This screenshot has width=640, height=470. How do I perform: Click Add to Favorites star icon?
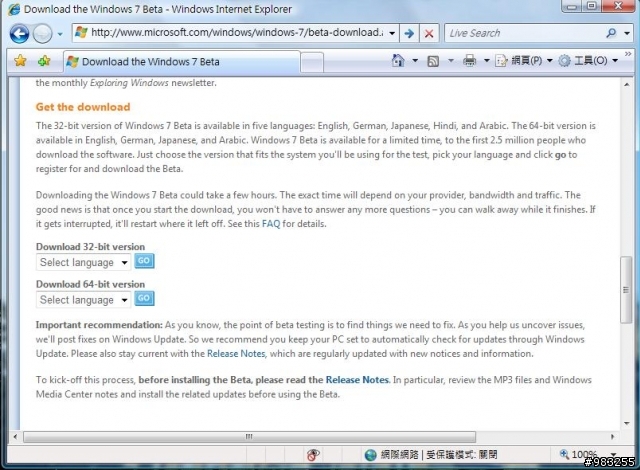pos(44,61)
